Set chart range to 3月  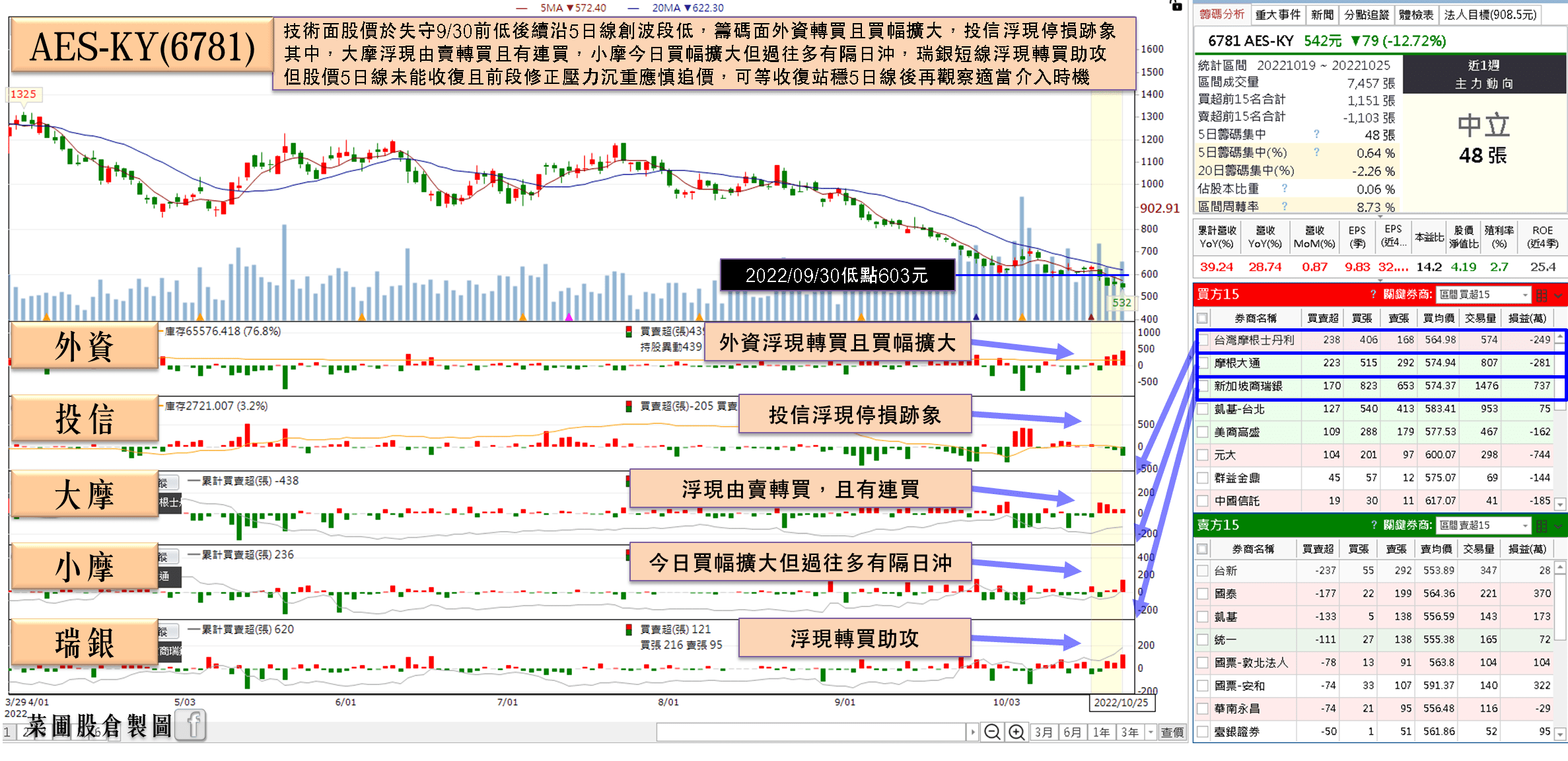[1044, 732]
